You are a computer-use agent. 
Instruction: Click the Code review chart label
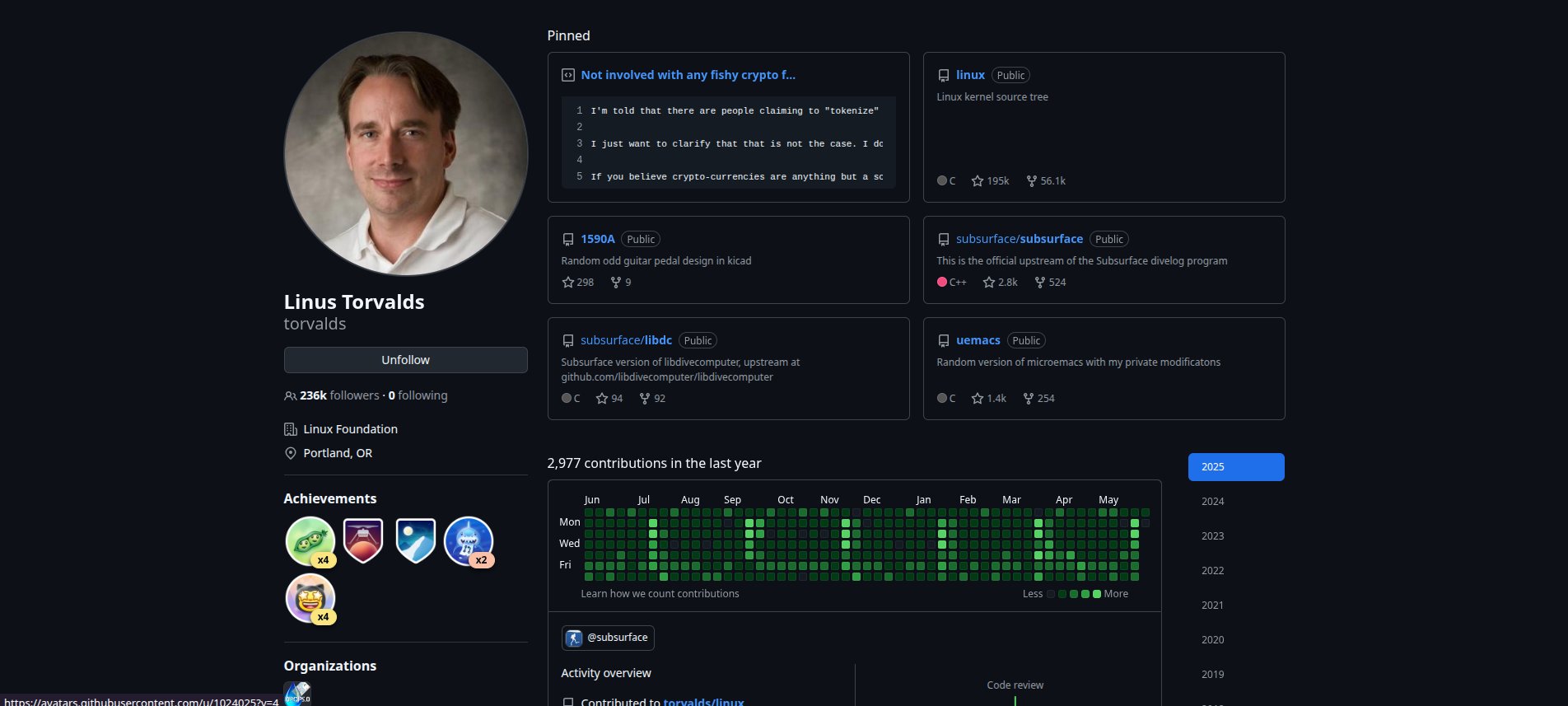(1015, 685)
